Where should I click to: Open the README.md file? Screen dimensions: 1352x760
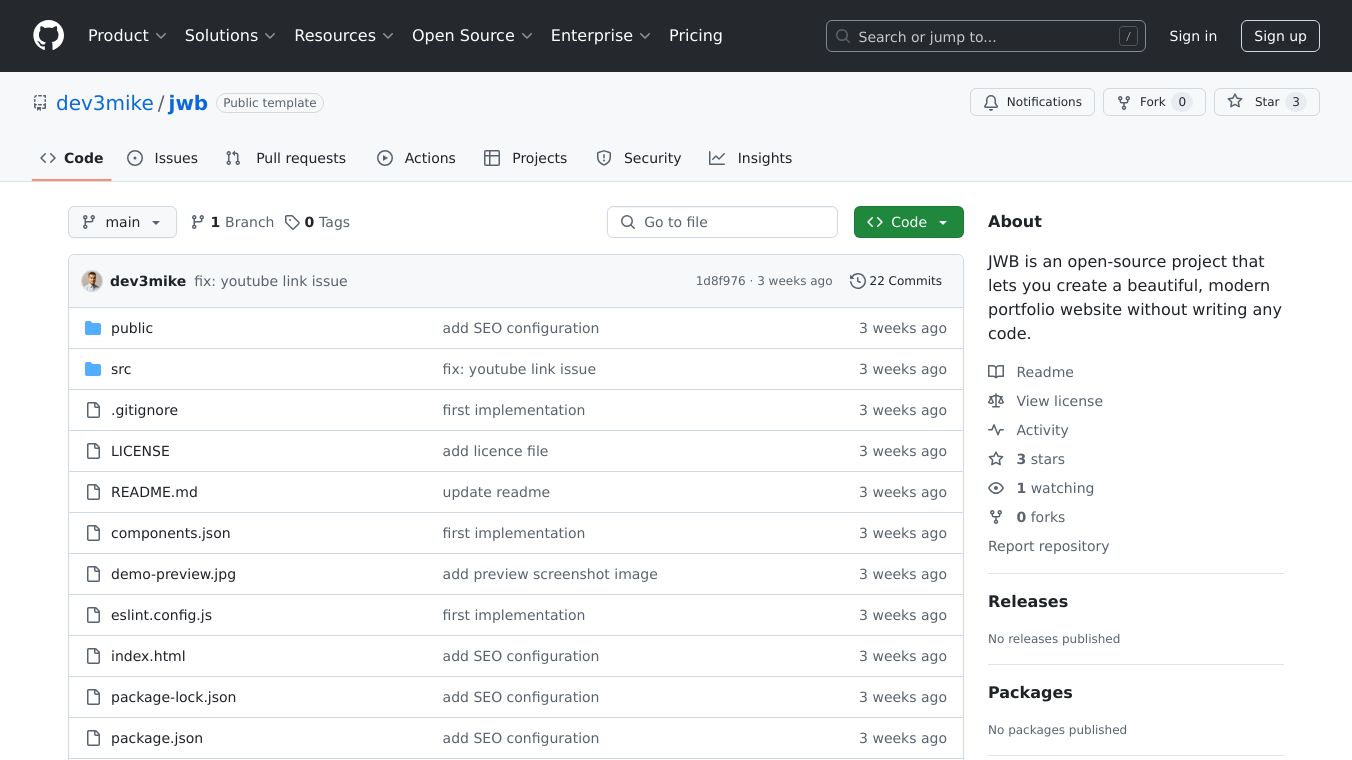pyautogui.click(x=154, y=492)
